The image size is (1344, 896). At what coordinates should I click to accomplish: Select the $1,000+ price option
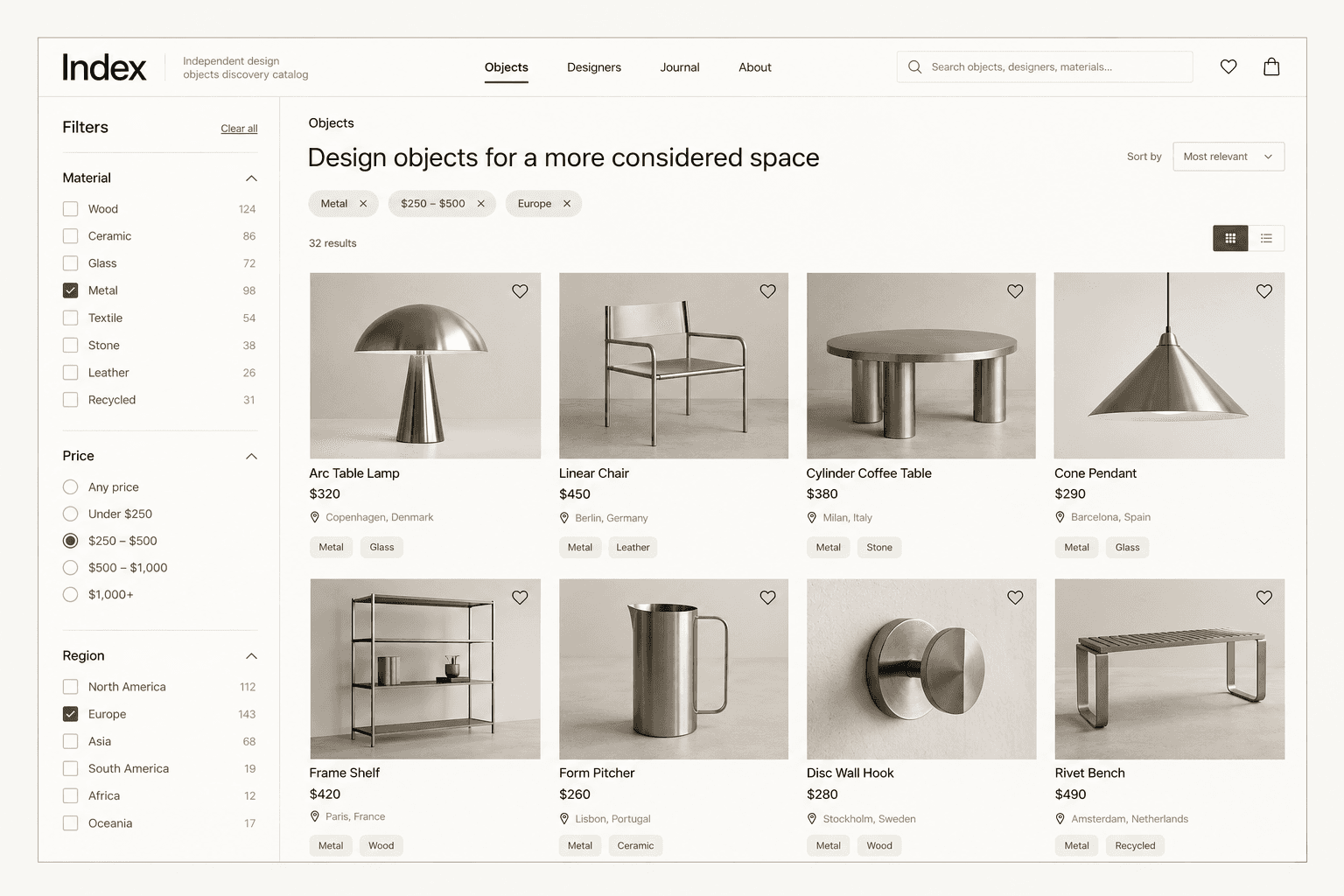tap(71, 595)
